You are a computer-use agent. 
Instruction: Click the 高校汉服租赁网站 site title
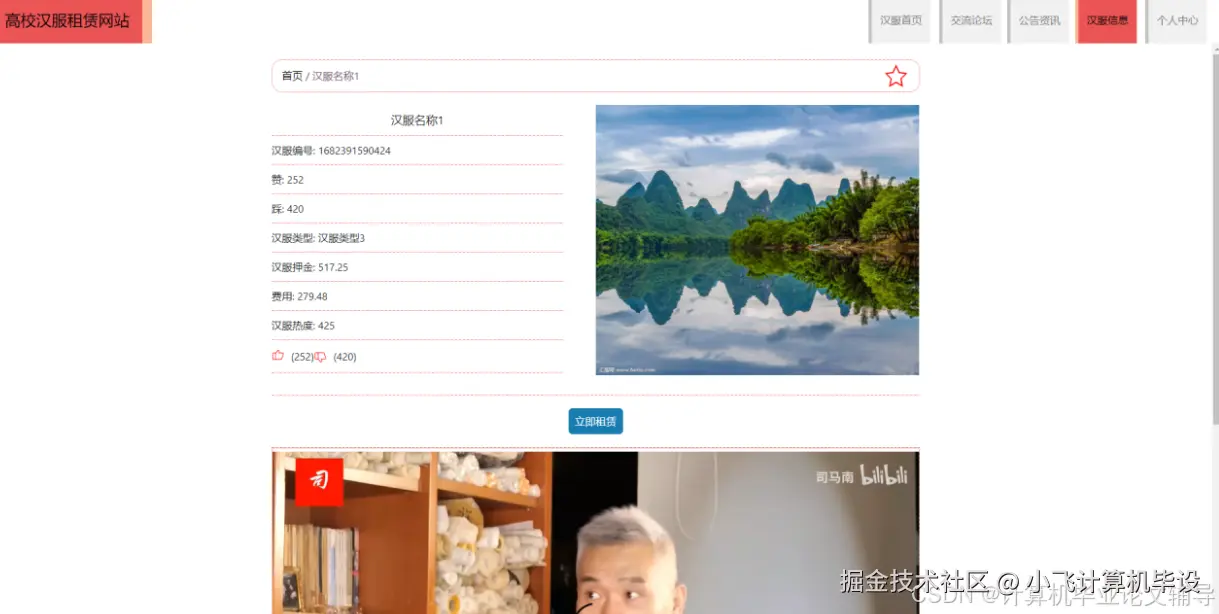point(67,21)
